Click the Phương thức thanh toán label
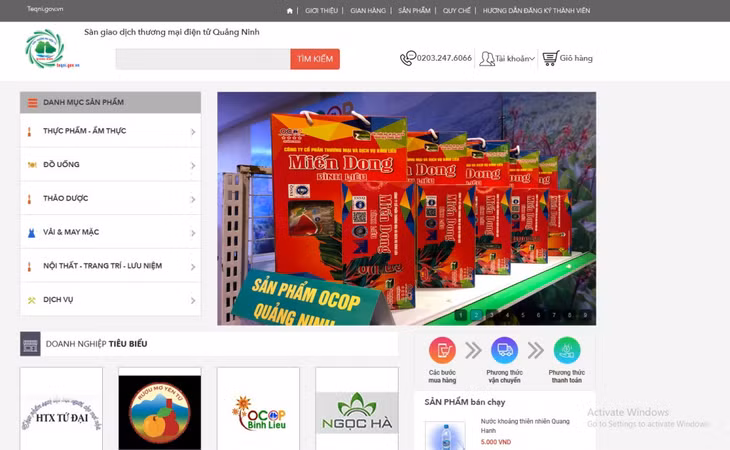 coord(567,376)
